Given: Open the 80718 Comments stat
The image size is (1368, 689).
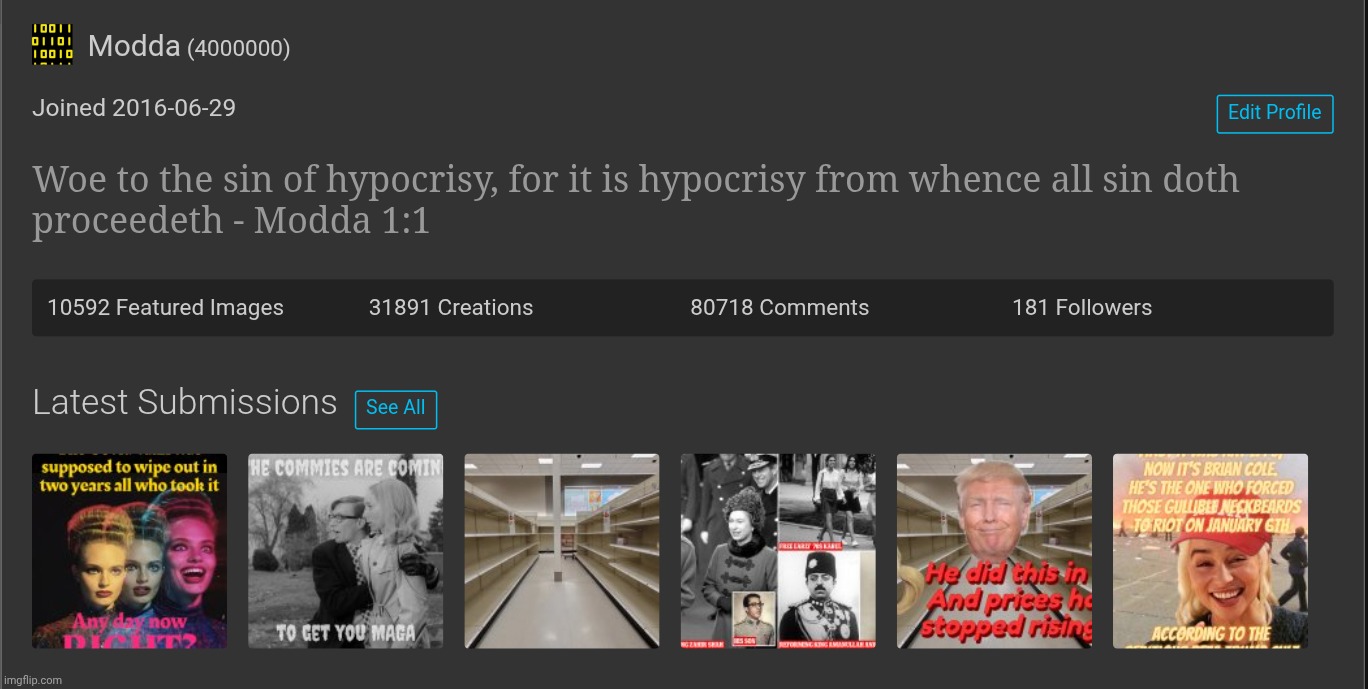Looking at the screenshot, I should 779,308.
